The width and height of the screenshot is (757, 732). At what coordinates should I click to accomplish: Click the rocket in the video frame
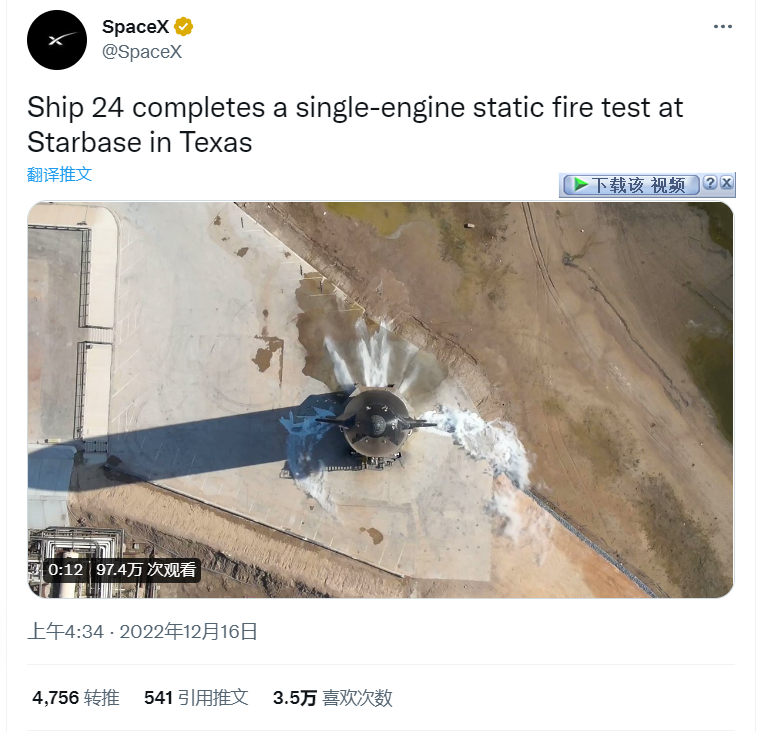(x=377, y=424)
